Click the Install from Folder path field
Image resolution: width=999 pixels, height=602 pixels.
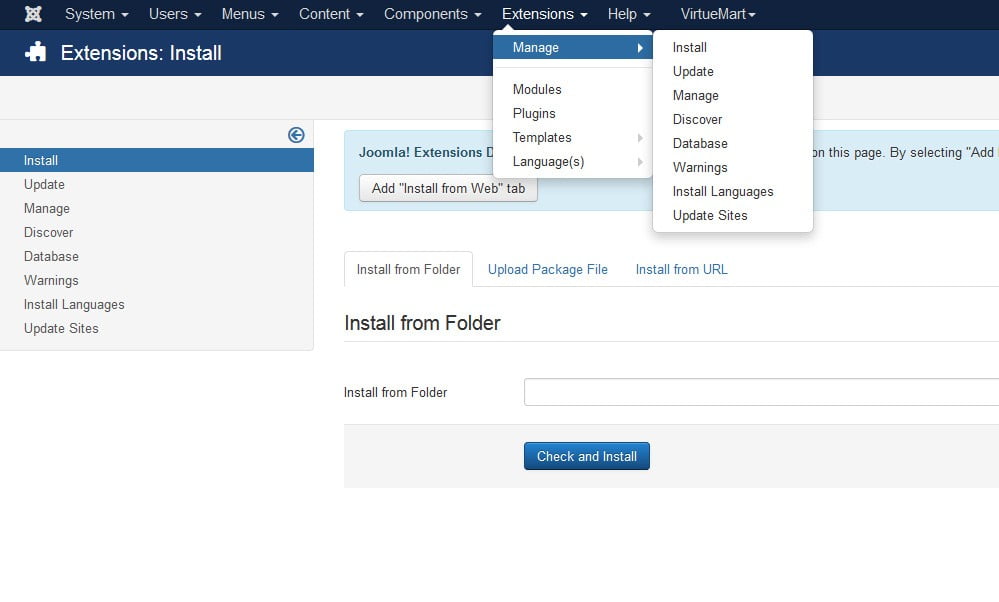[x=760, y=392]
